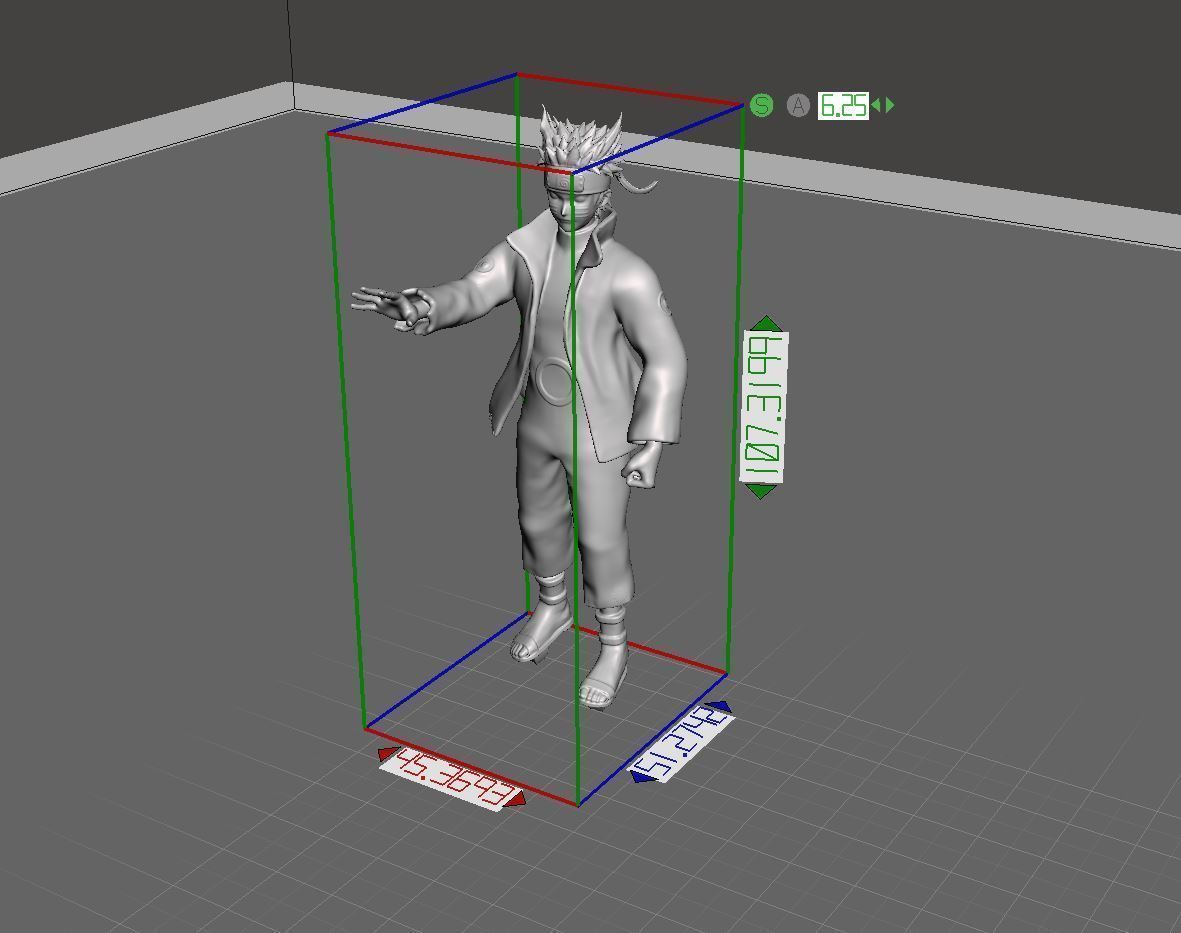Image resolution: width=1181 pixels, height=933 pixels.
Task: Click the blue depth value 51.2742
Action: click(682, 745)
